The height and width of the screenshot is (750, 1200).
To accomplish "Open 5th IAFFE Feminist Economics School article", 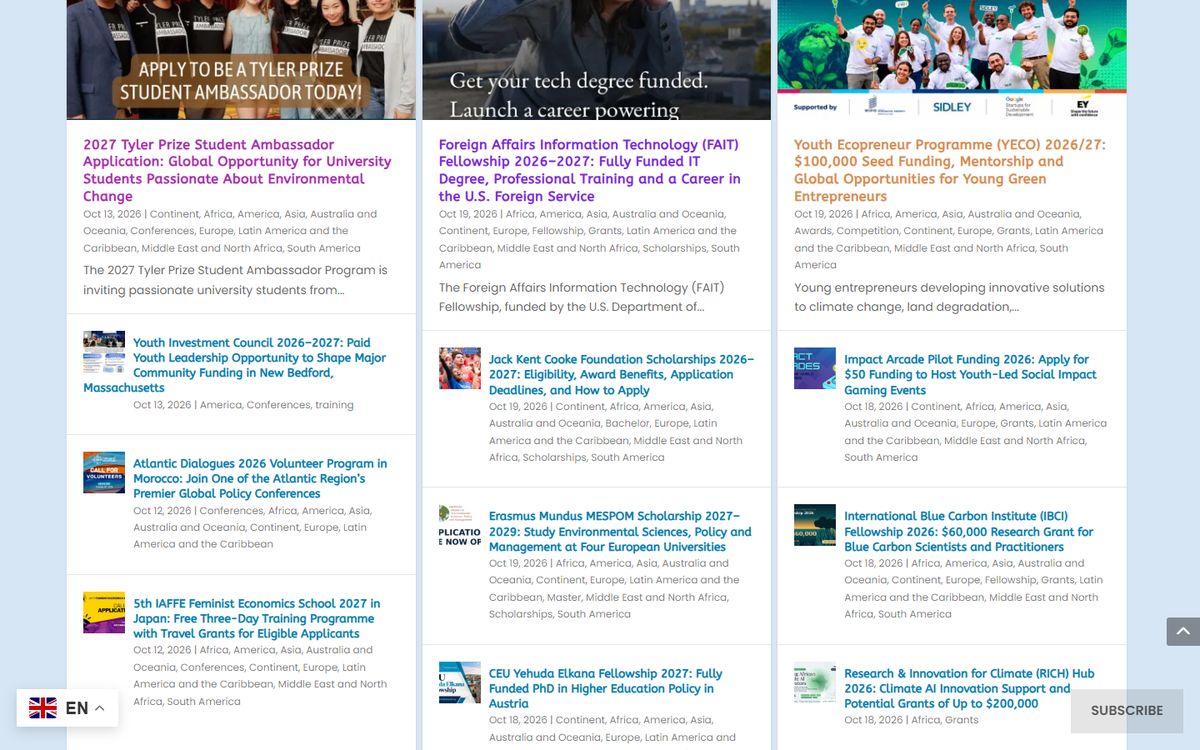I will [x=257, y=618].
